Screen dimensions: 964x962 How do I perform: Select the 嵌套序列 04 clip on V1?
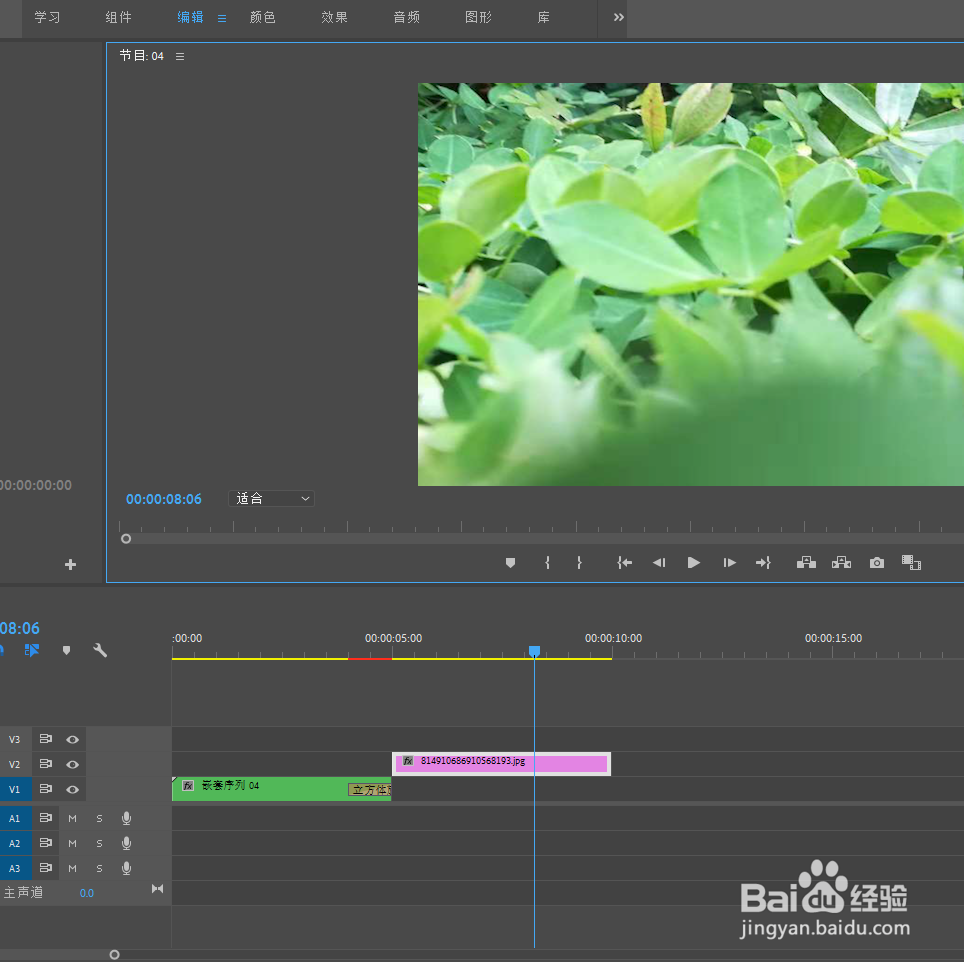[x=282, y=789]
